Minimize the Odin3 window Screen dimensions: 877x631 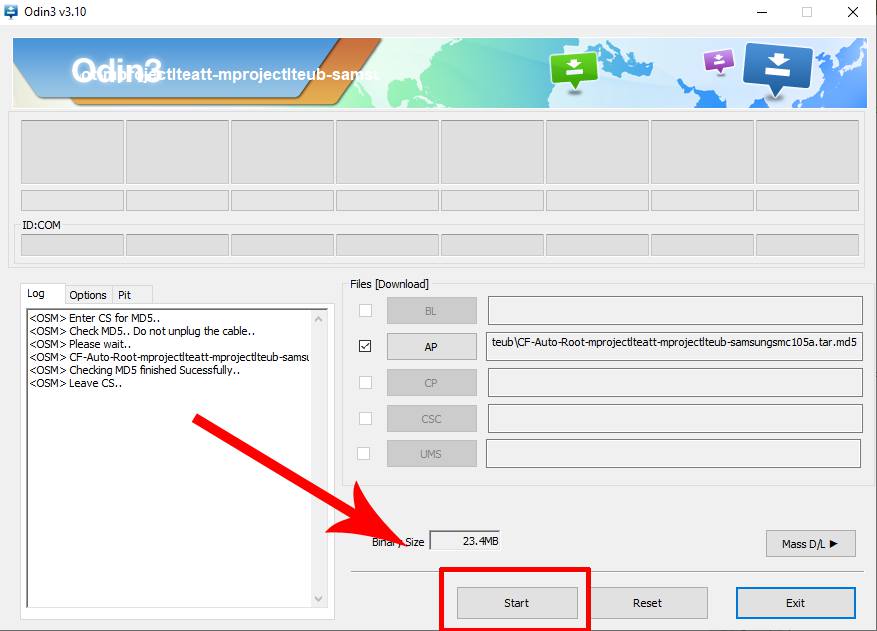[x=762, y=12]
